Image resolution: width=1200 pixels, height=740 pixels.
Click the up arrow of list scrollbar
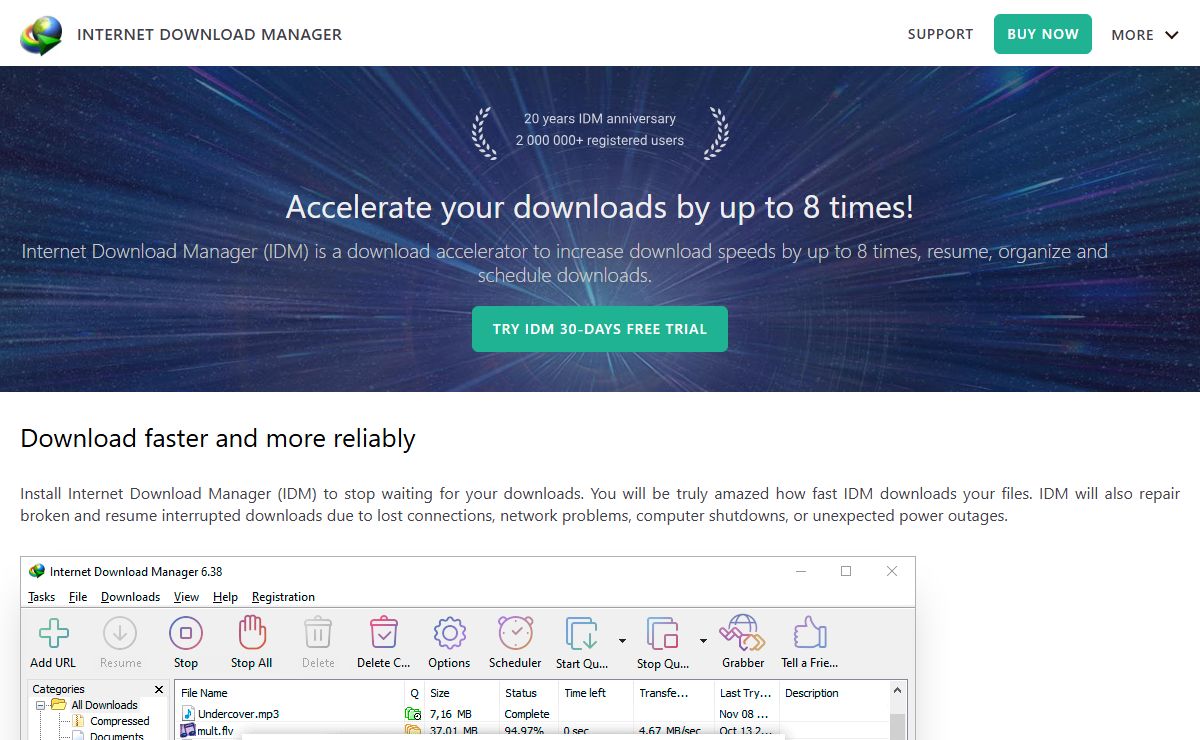[897, 691]
